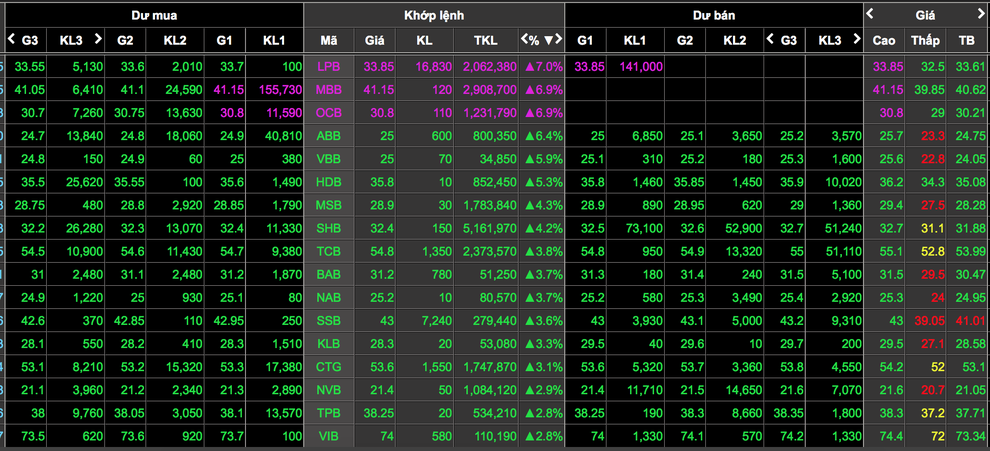
Task: Click LPB percent change ▲7.0%
Action: 544,67
